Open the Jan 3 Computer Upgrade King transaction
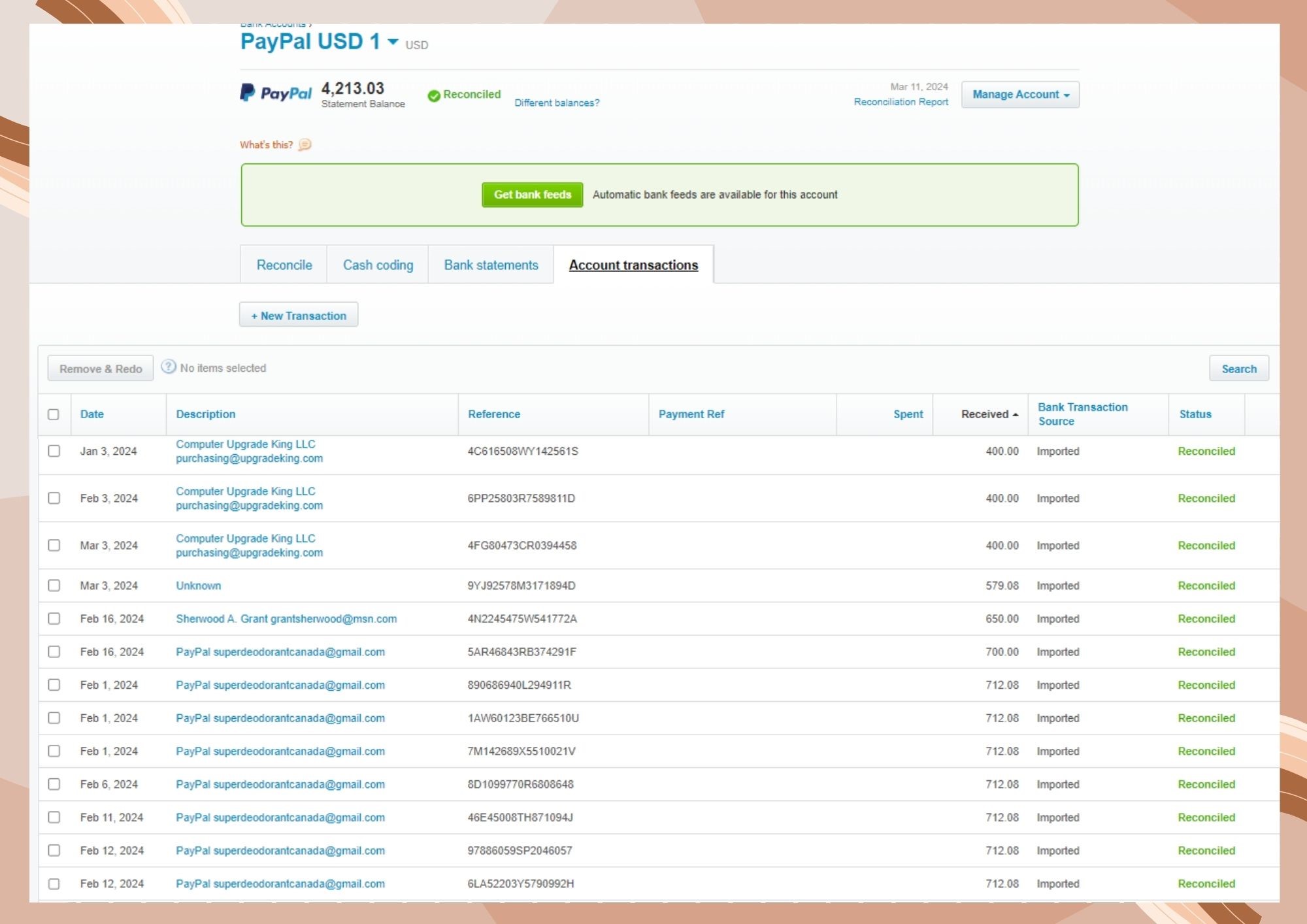 249,451
